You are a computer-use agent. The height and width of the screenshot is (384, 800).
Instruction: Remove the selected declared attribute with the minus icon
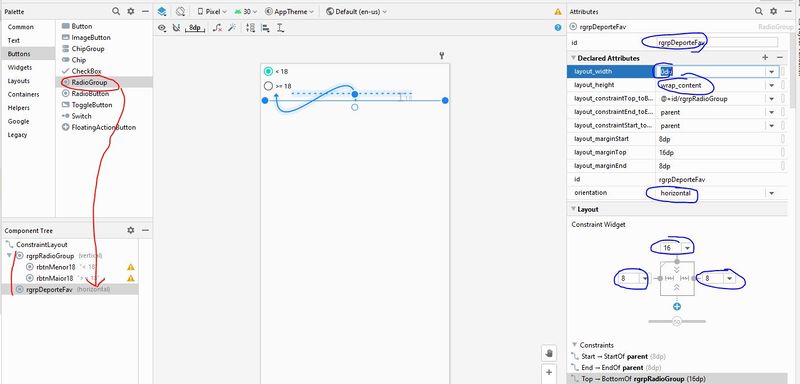780,58
